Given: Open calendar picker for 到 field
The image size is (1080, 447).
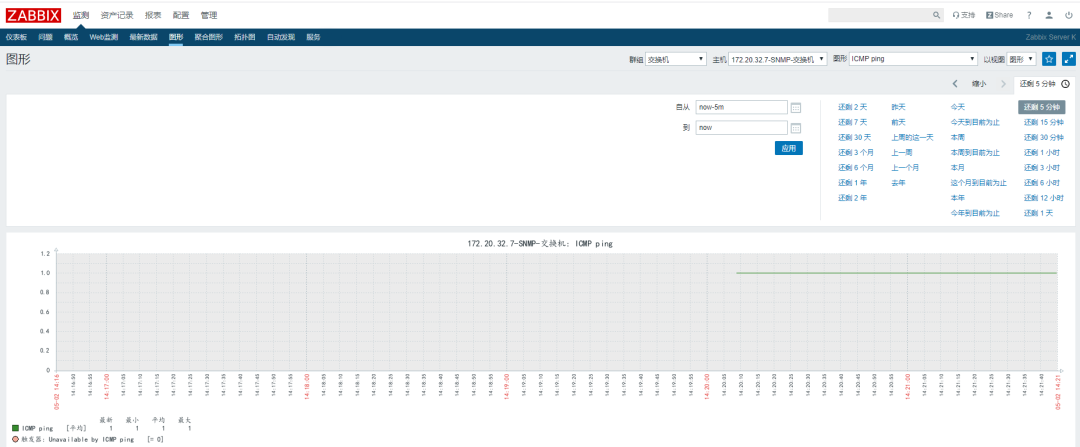Looking at the screenshot, I should click(x=796, y=128).
